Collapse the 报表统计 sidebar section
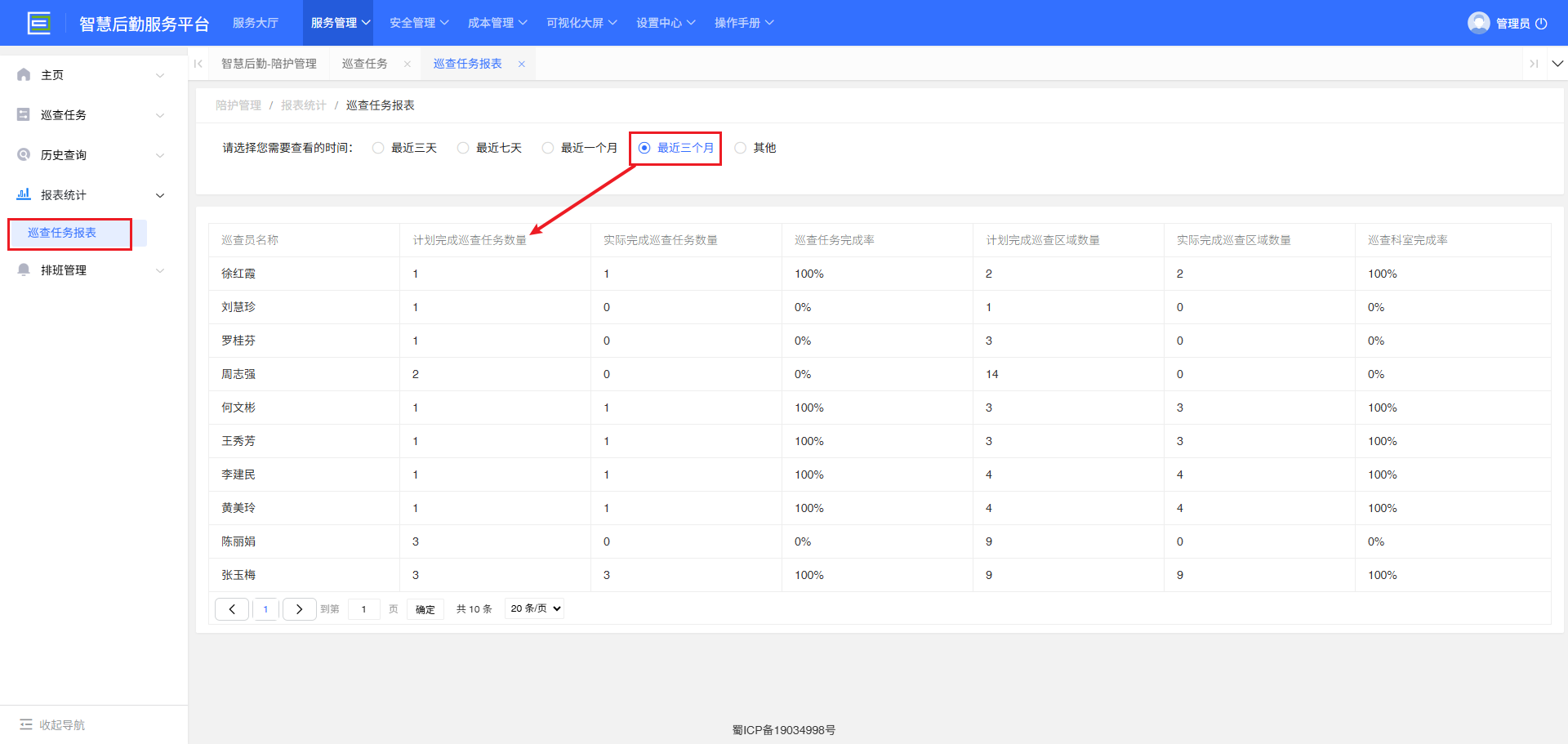1568x744 pixels. click(x=160, y=195)
